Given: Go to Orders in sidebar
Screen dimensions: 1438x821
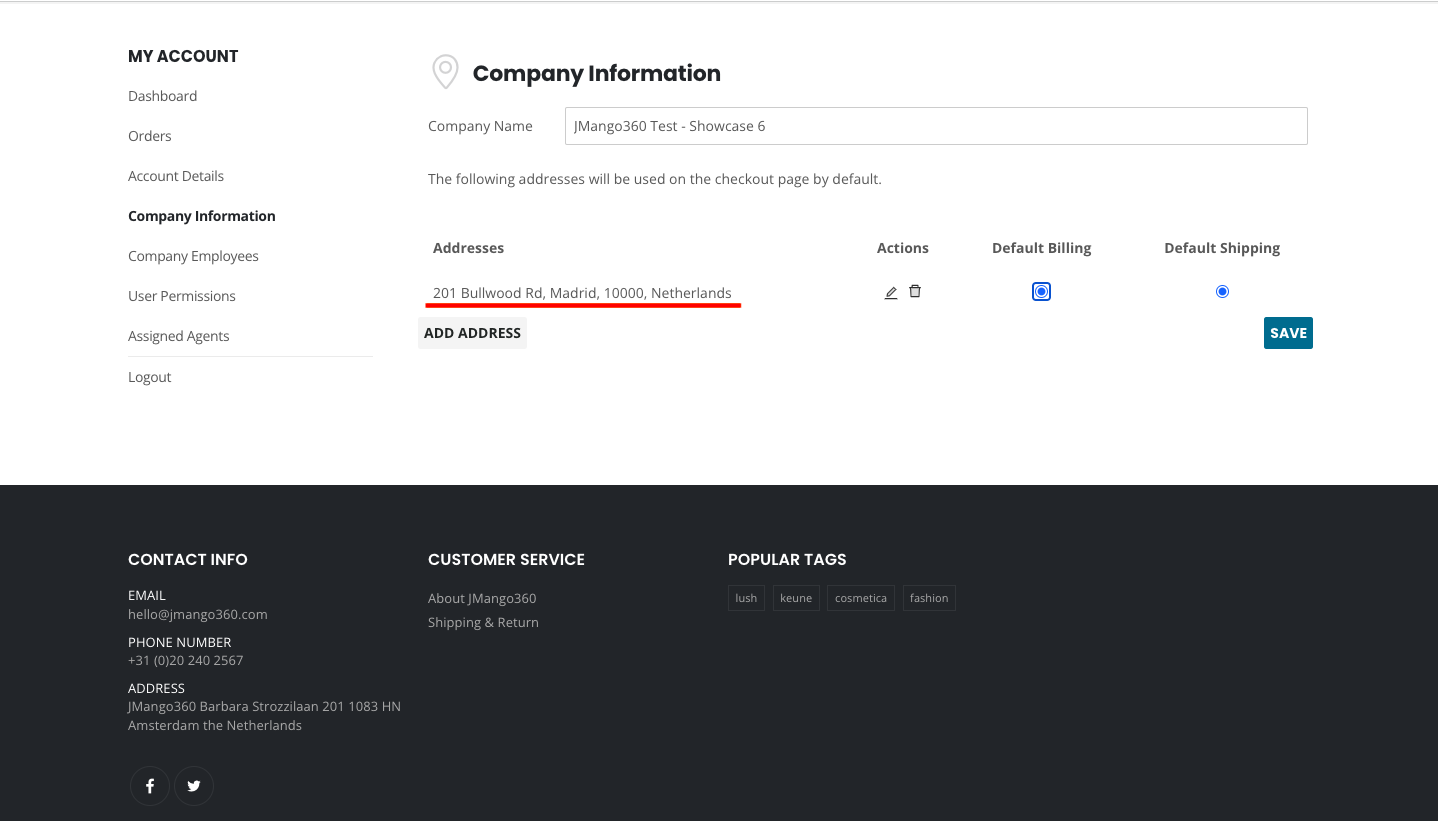Looking at the screenshot, I should click(x=150, y=136).
